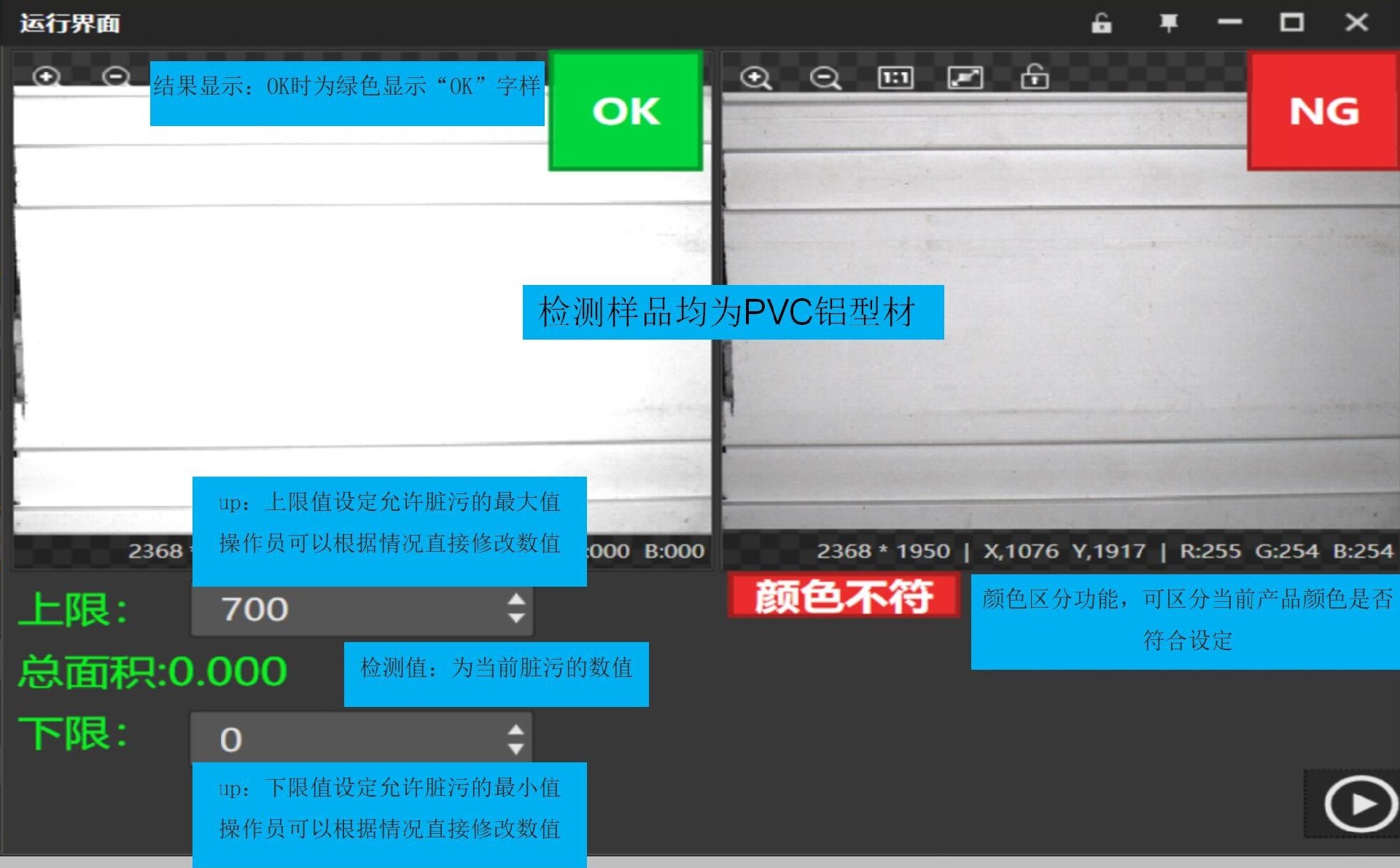Zoom in on the left OK sample image
The width and height of the screenshot is (1400, 868).
pyautogui.click(x=45, y=76)
